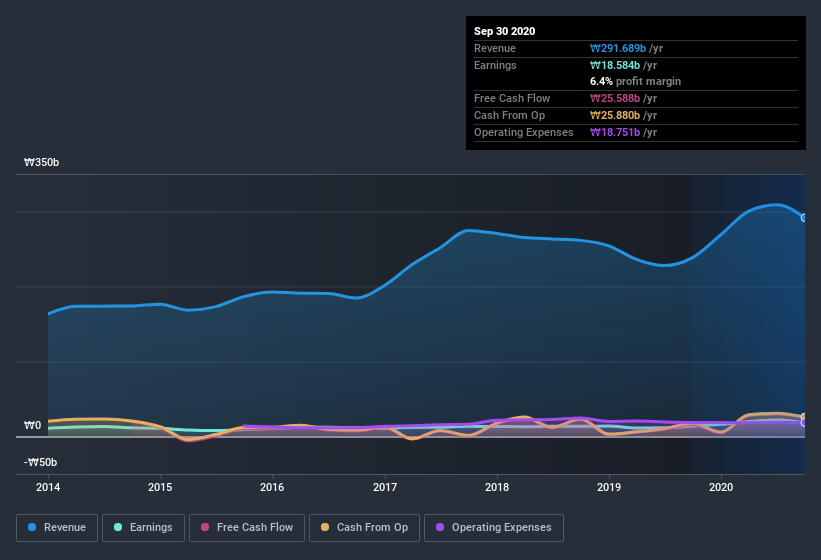Click the blue Revenue legend dot
The image size is (821, 560).
(x=33, y=527)
